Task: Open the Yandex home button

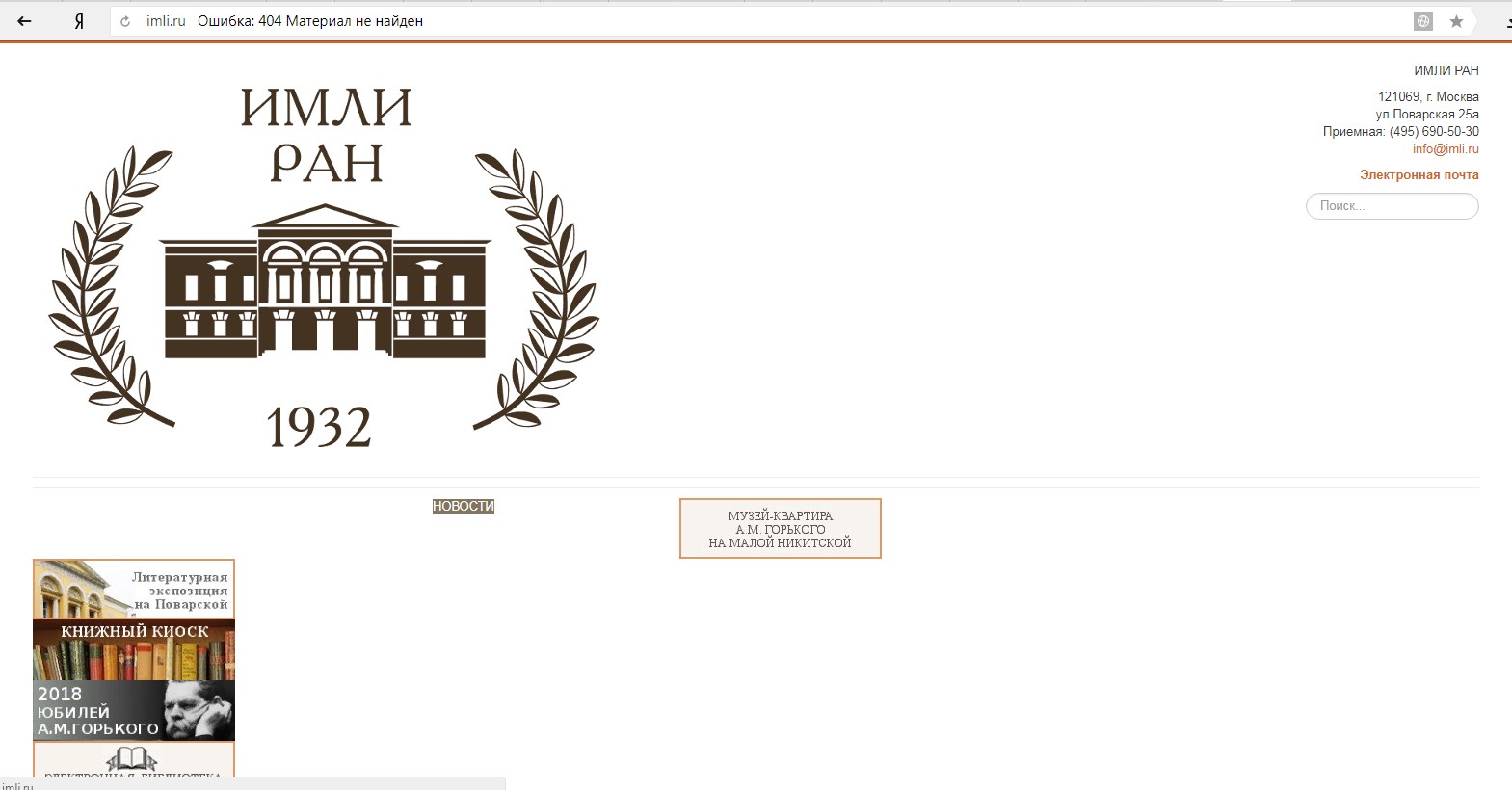Action: [x=79, y=21]
